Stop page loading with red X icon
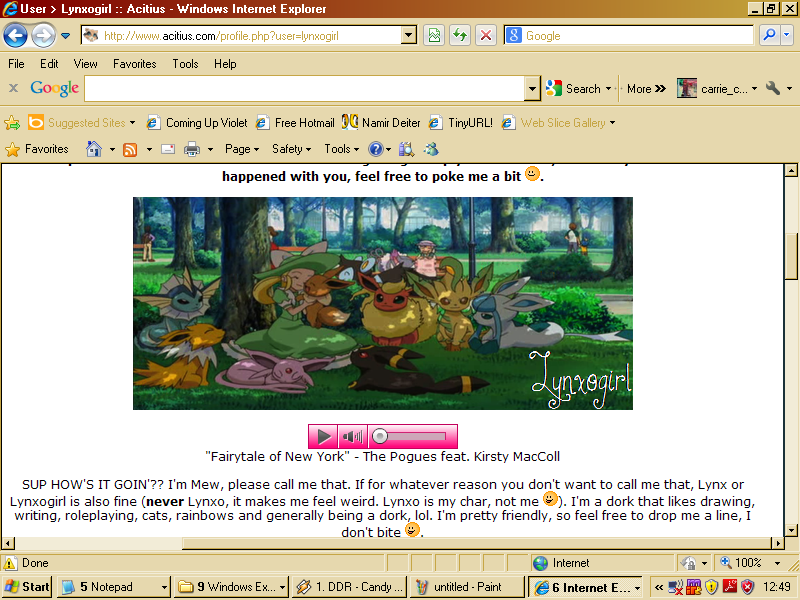Image resolution: width=800 pixels, height=600 pixels. point(486,36)
